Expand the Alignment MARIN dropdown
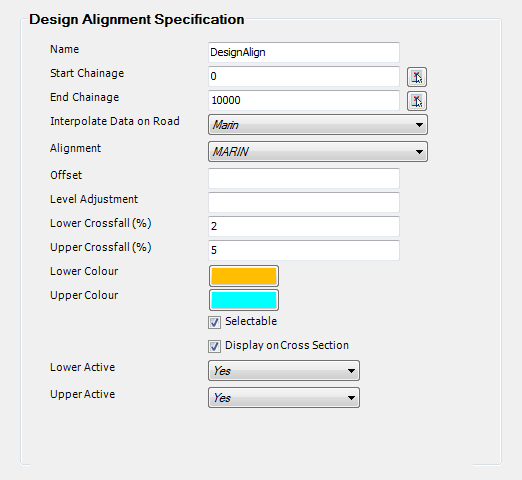This screenshot has height=480, width=522. coord(318,152)
